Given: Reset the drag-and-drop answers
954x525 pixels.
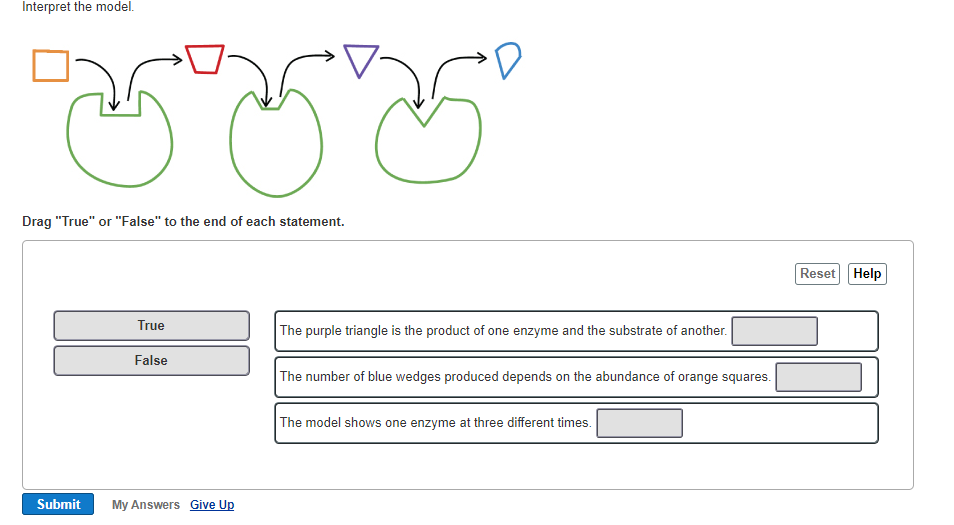Looking at the screenshot, I should coord(817,274).
